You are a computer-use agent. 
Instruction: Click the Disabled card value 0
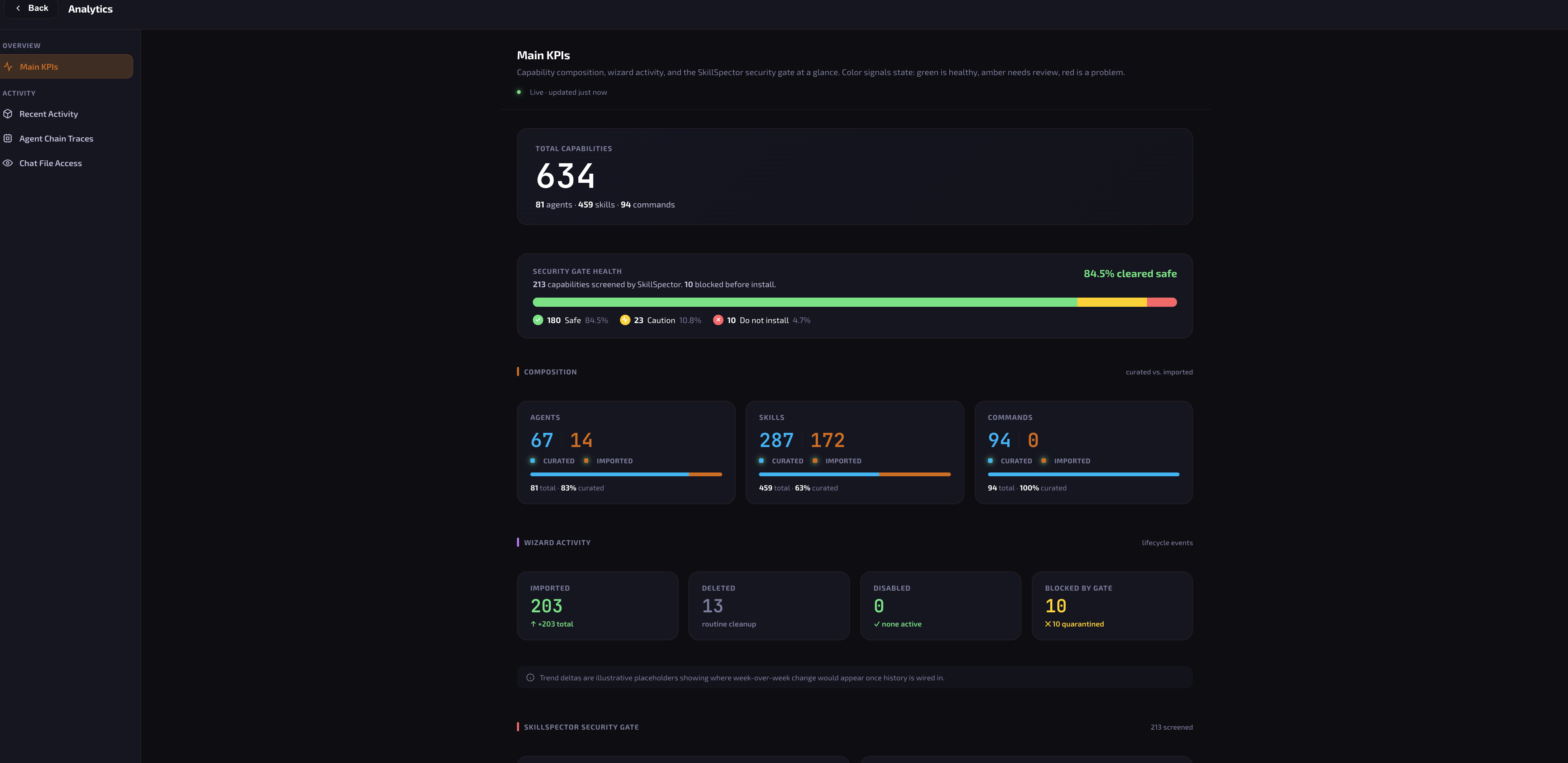click(878, 606)
